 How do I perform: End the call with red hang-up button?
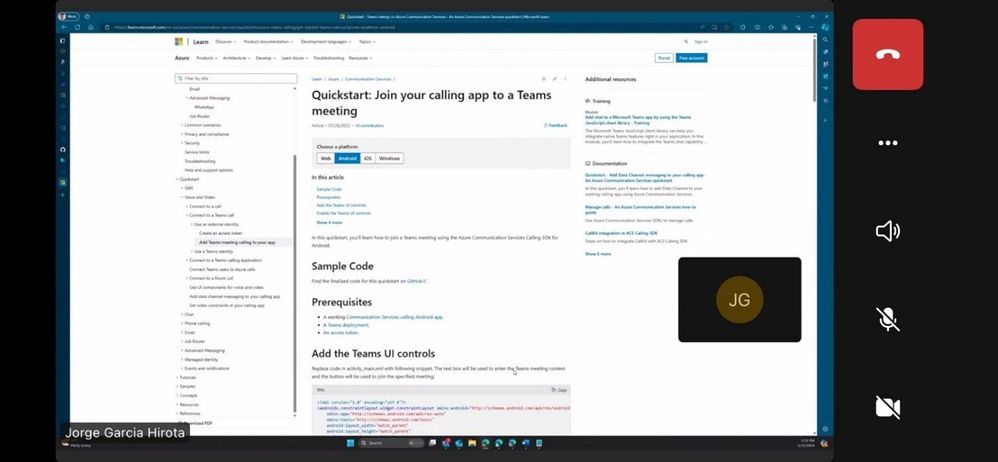pos(887,54)
